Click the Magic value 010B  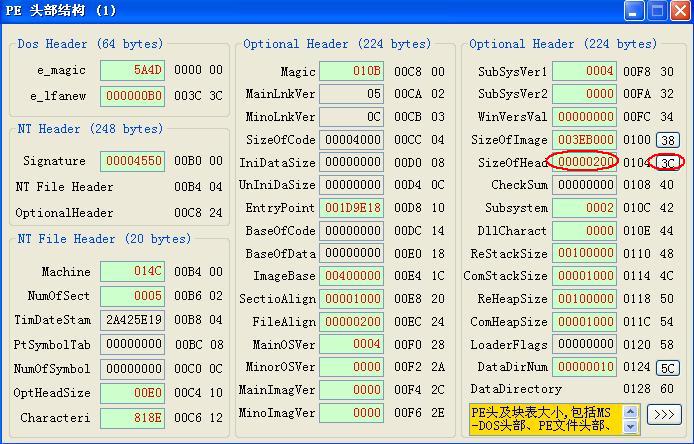(x=351, y=71)
